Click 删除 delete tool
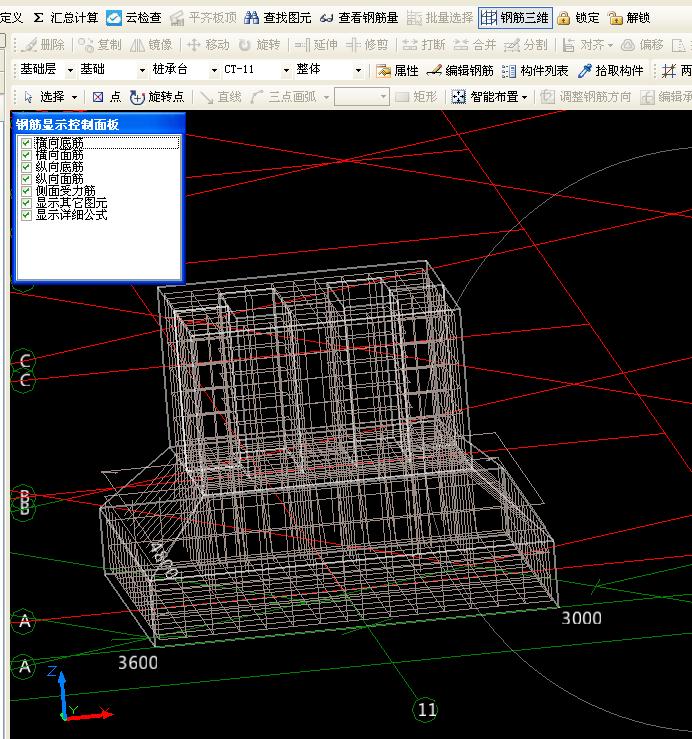The height and width of the screenshot is (739, 692). click(43, 45)
